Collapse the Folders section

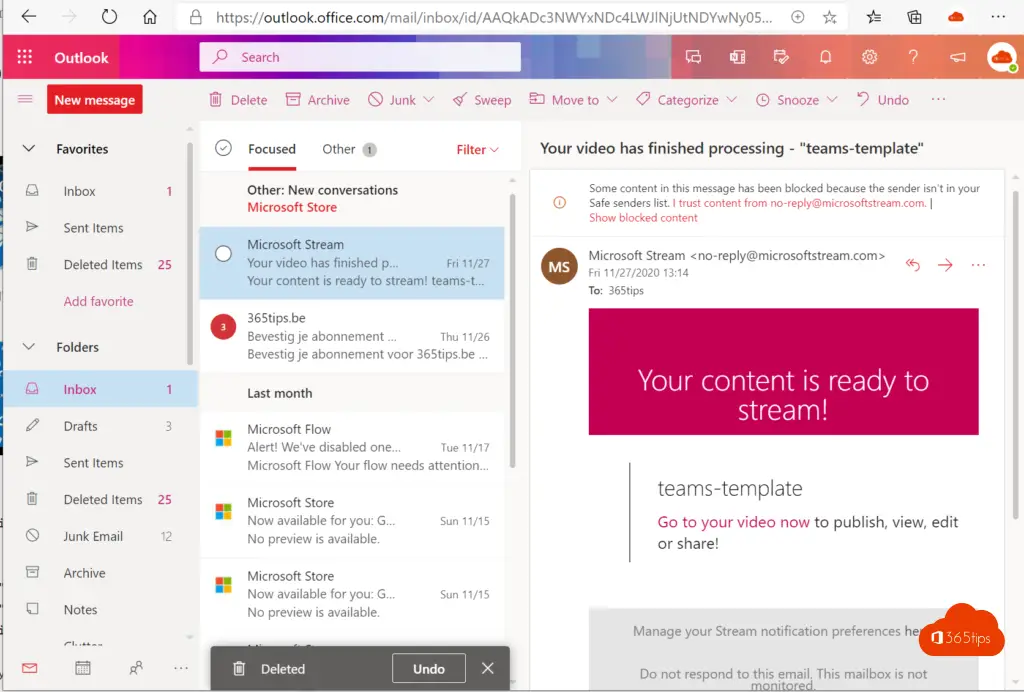(x=29, y=347)
